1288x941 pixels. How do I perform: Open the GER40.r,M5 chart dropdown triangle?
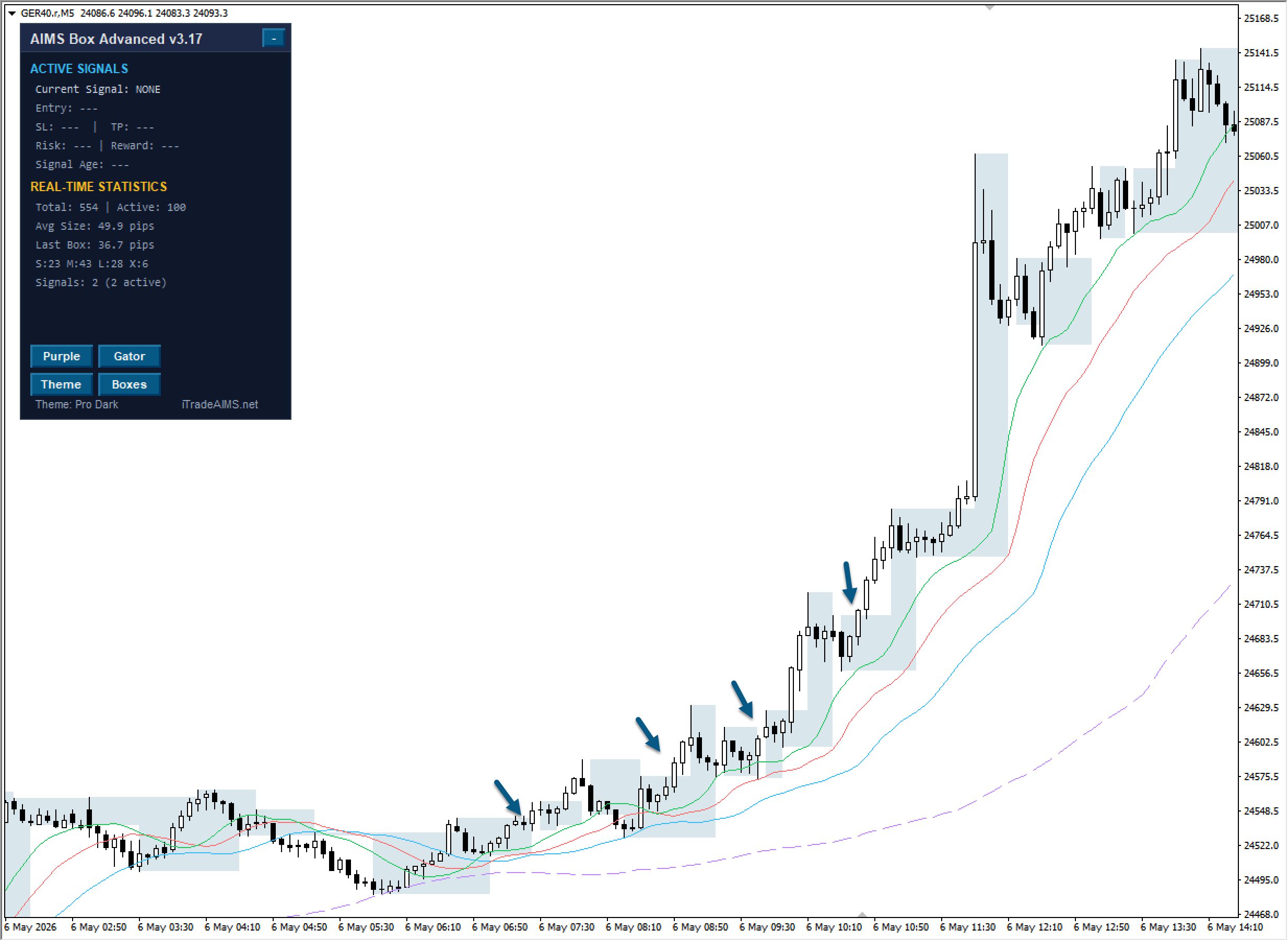[11, 13]
